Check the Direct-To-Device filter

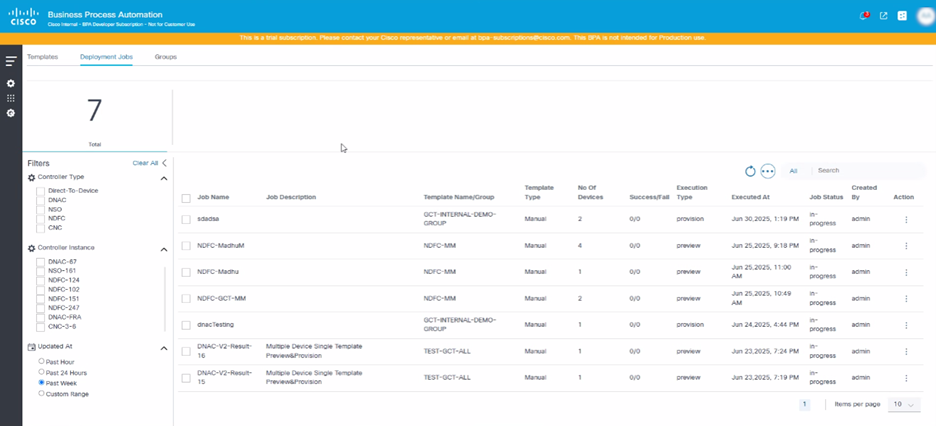click(41, 191)
